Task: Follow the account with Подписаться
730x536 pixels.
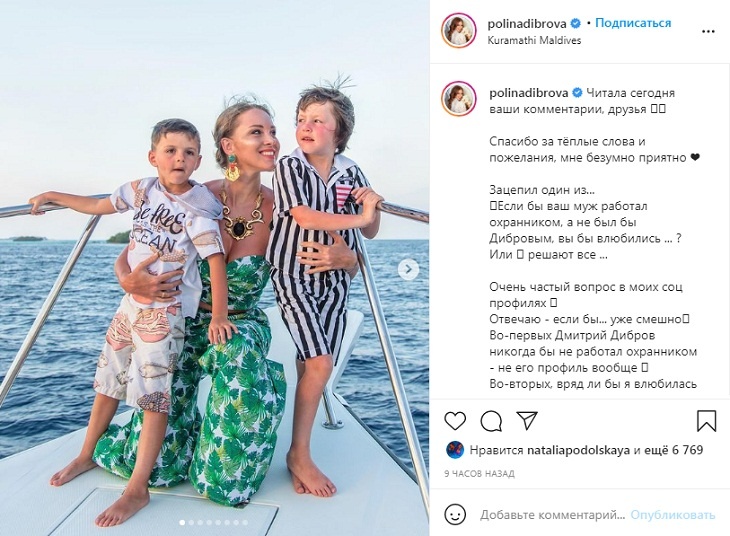Action: (x=633, y=23)
